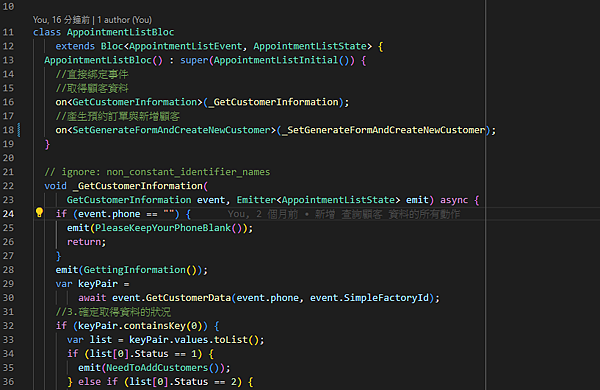Click GetCustomerData method call on line 30
Screen dimensions: 600x390
(x=188, y=298)
